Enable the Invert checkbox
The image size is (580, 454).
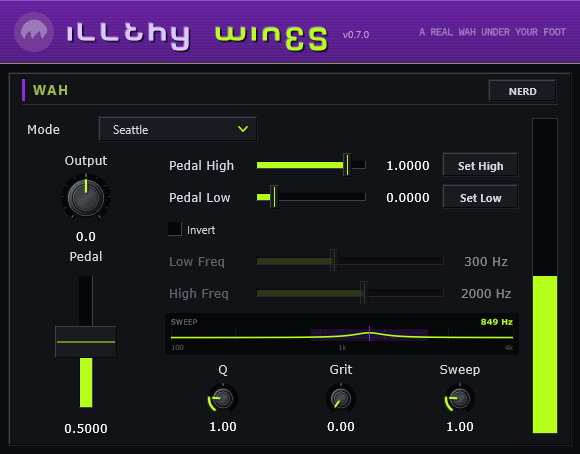click(175, 229)
